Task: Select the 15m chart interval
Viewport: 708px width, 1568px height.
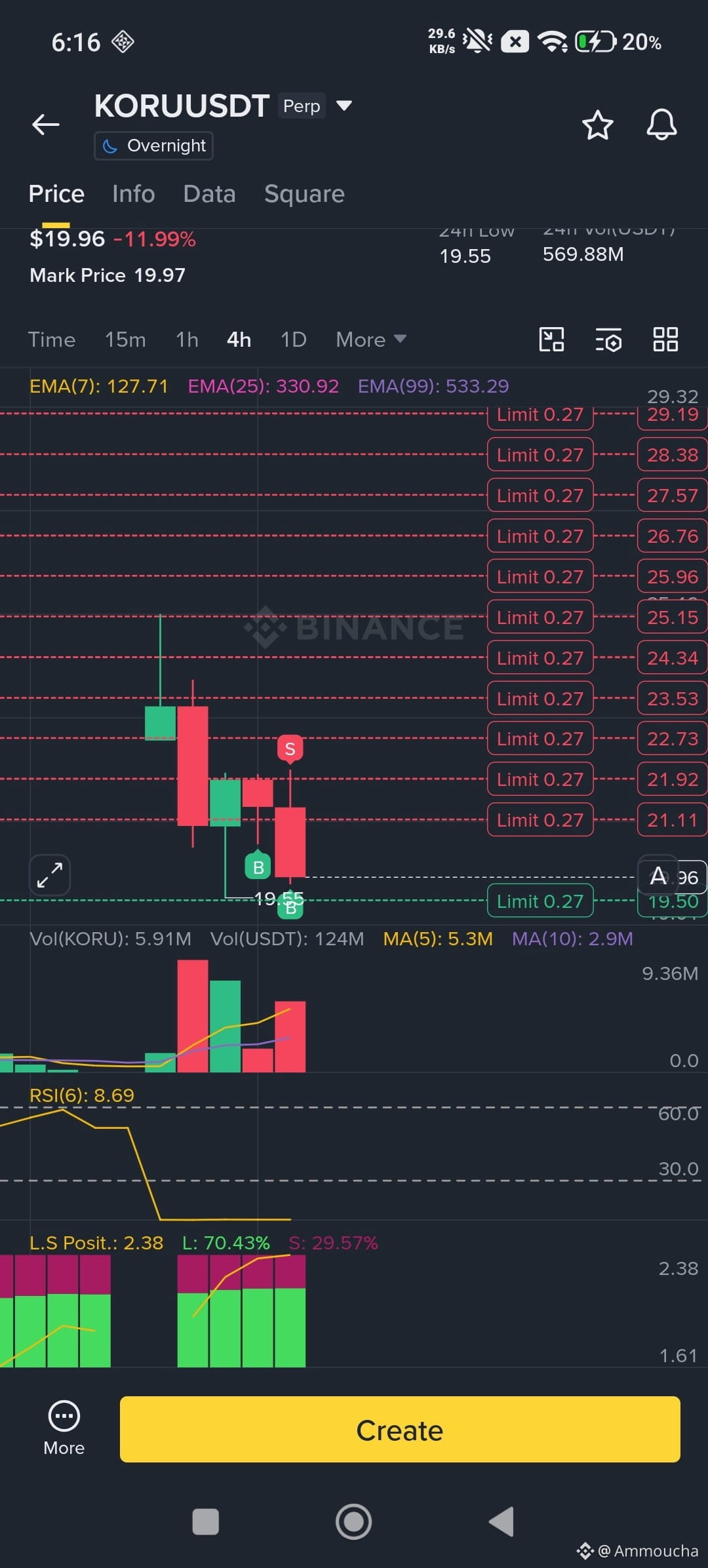Action: click(x=125, y=340)
